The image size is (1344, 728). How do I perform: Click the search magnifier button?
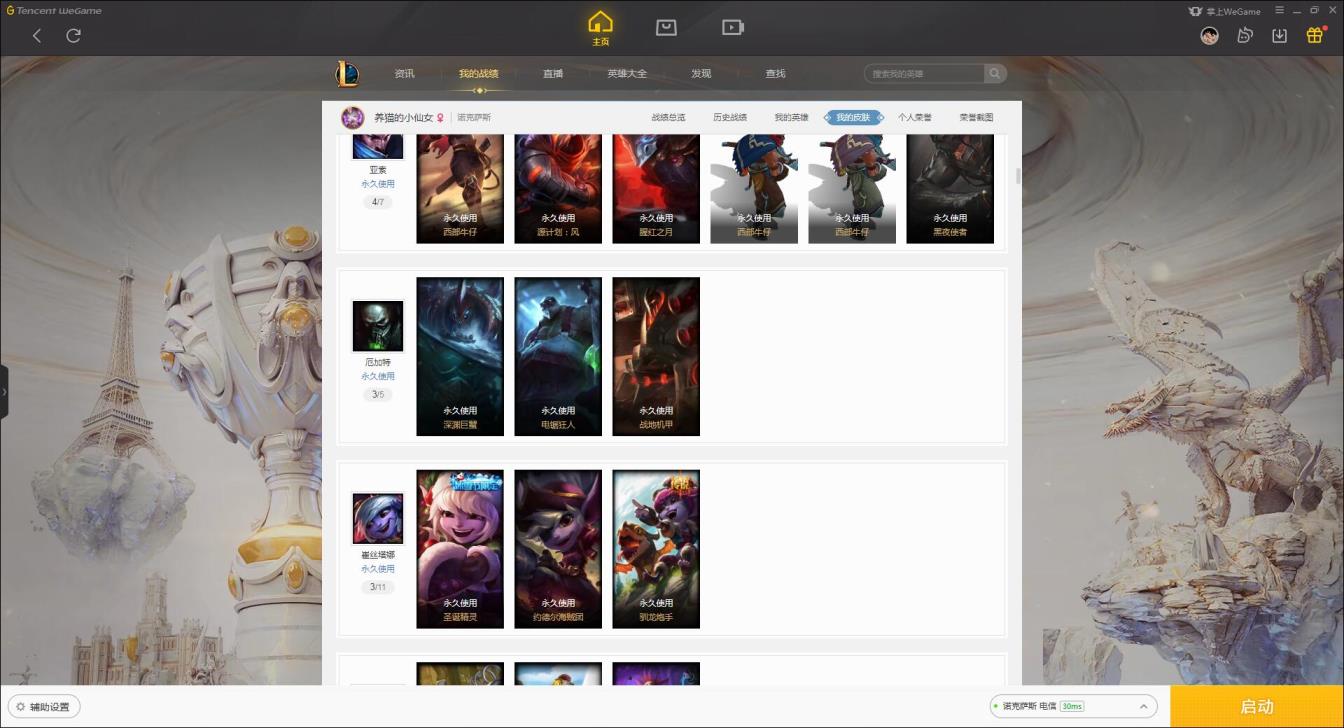(995, 74)
